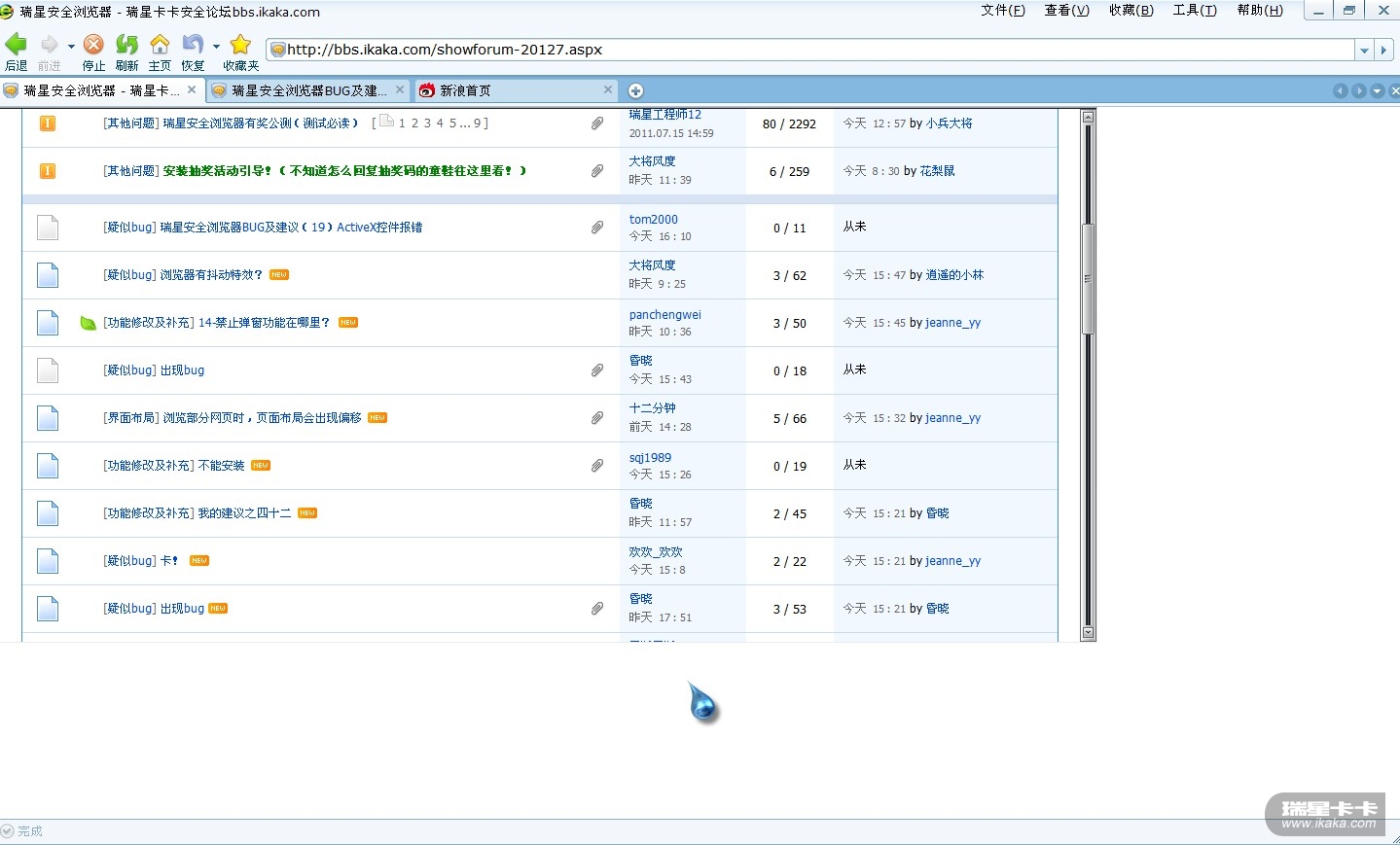Close the first 瑞星安全浏览器 - 瑞星卡... tab
This screenshot has height=845, width=1400.
(x=192, y=89)
